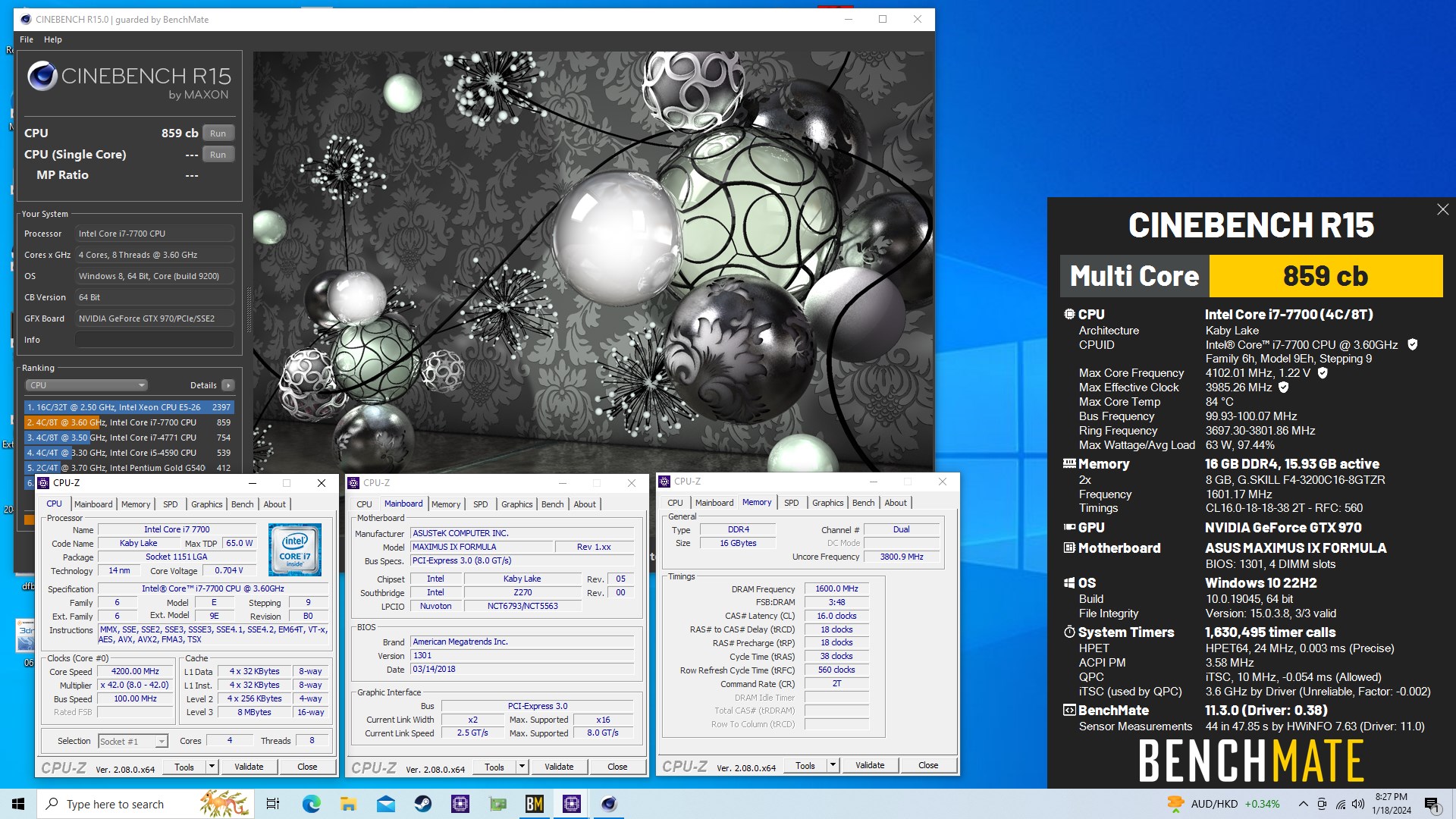This screenshot has width=1456, height=819.
Task: Click the shield beside 3985.26 MHz effective clock
Action: (1284, 388)
